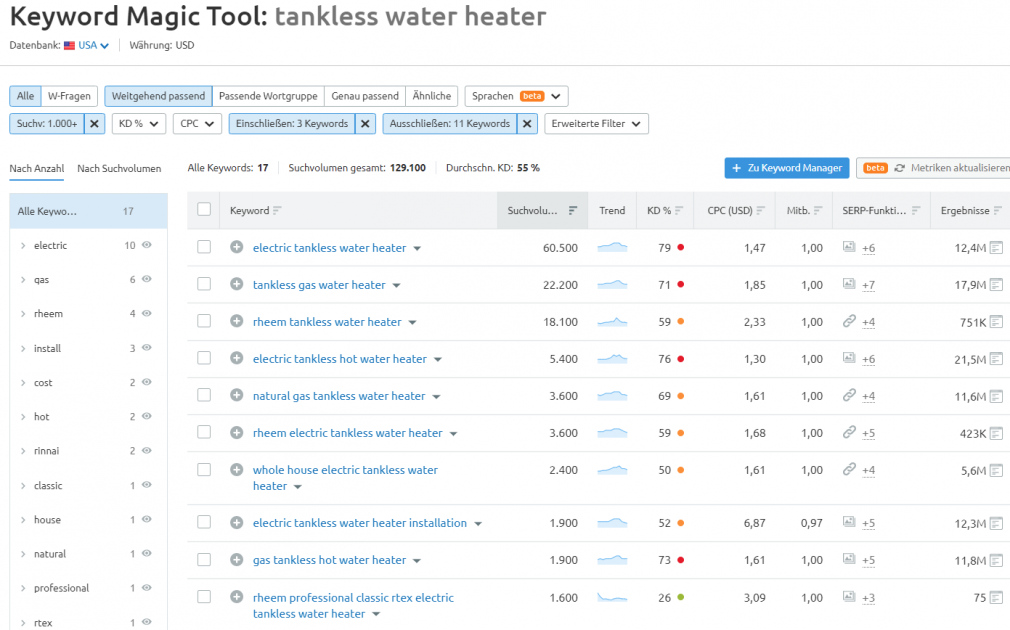Add 'whole house electric tankless' plus icon
Image resolution: width=1010 pixels, height=630 pixels.
click(x=236, y=470)
